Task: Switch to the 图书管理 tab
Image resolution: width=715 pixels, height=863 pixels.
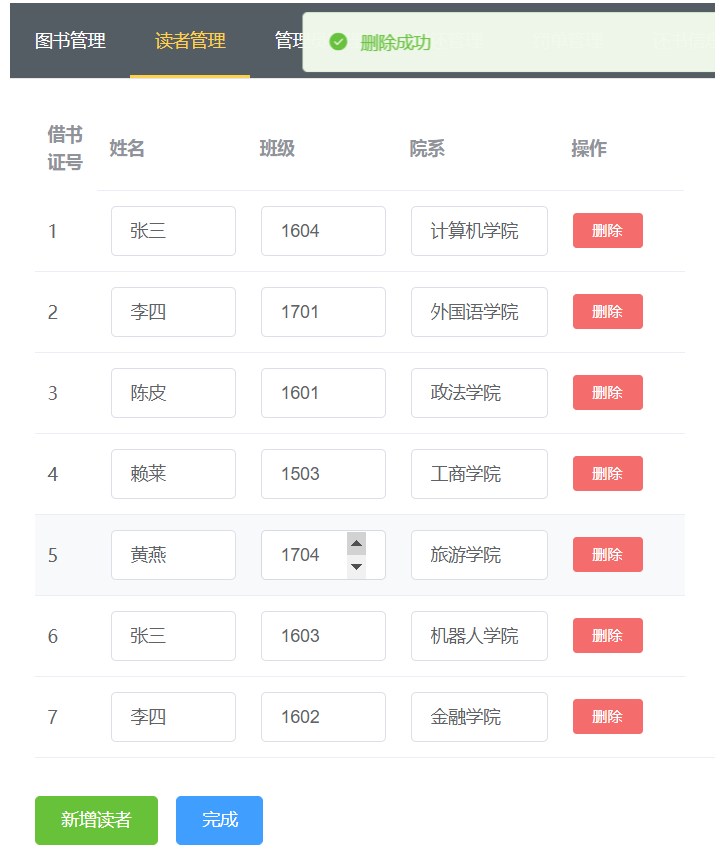Action: click(x=70, y=41)
